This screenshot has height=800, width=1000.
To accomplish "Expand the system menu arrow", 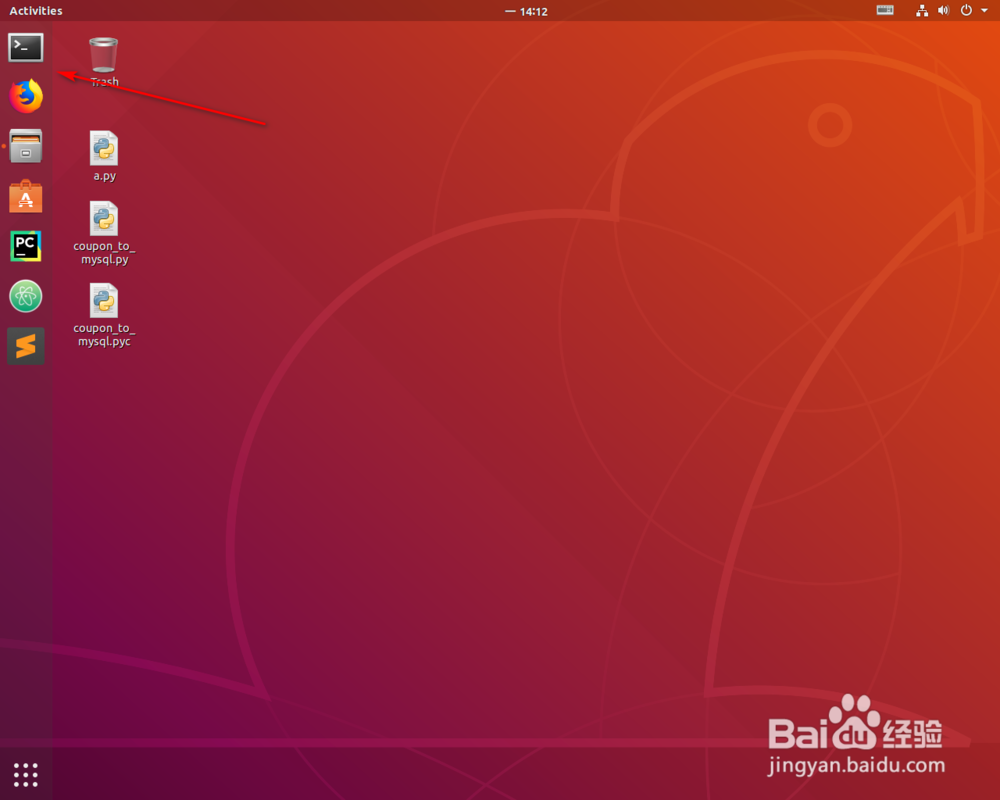I will [x=984, y=10].
